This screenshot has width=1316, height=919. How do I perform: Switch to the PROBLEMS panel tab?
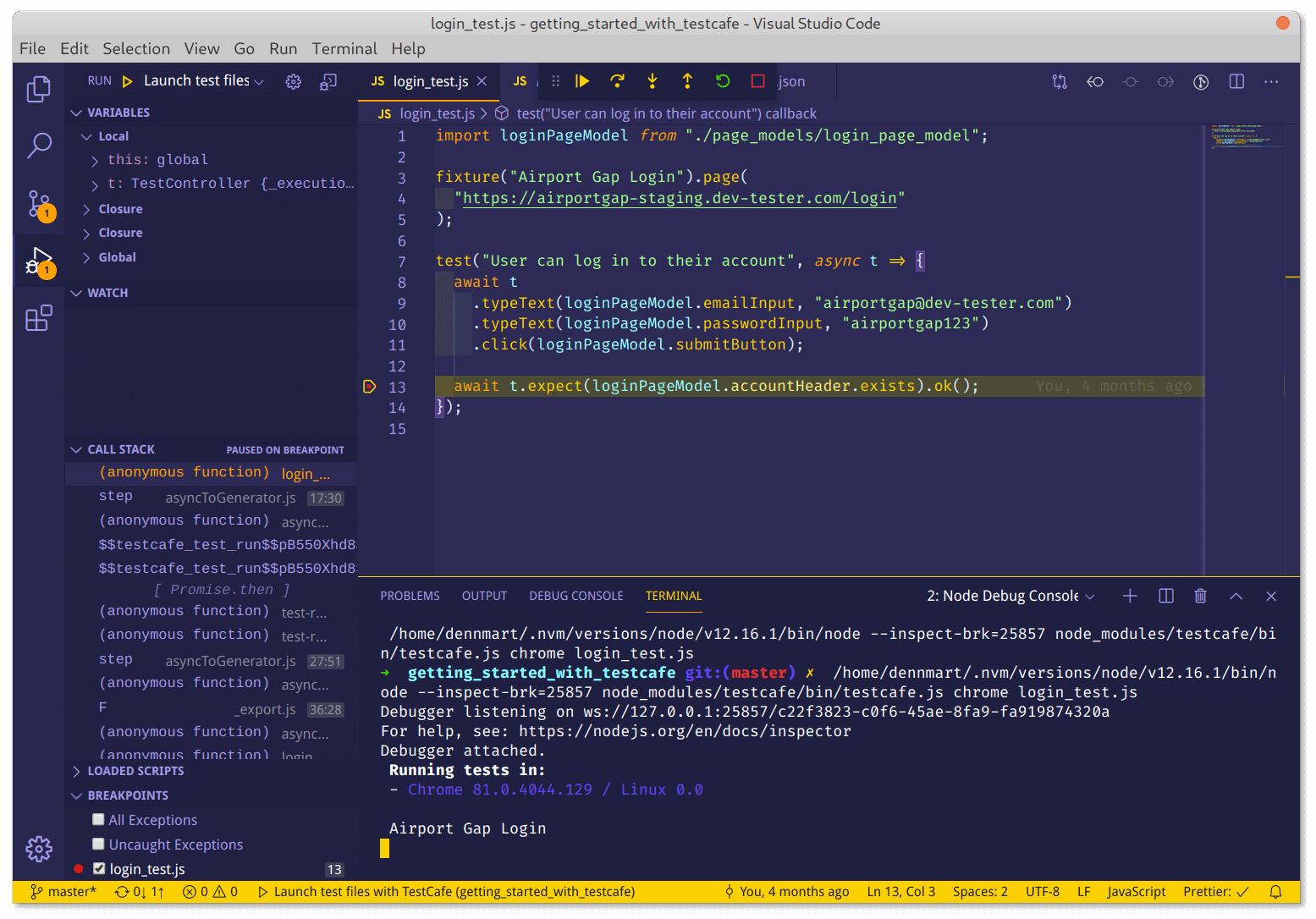point(410,596)
